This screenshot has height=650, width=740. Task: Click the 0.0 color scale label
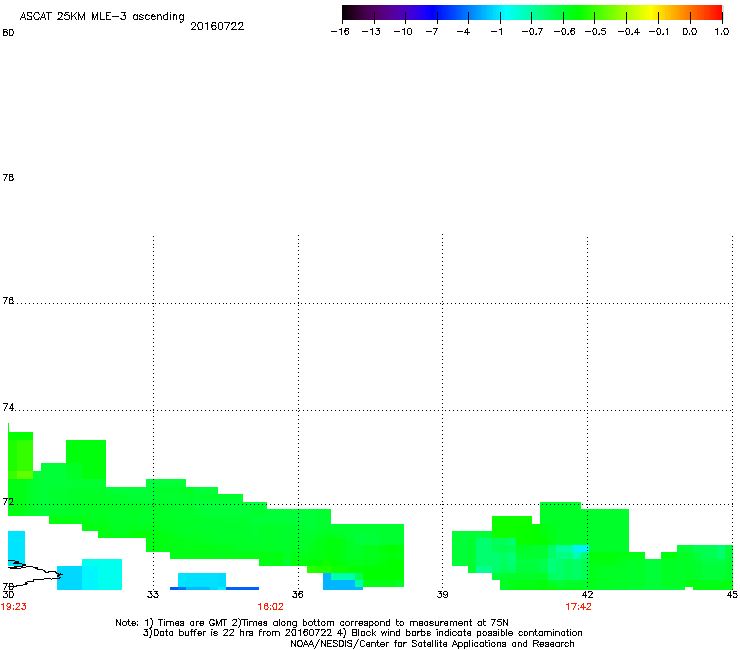click(x=690, y=32)
